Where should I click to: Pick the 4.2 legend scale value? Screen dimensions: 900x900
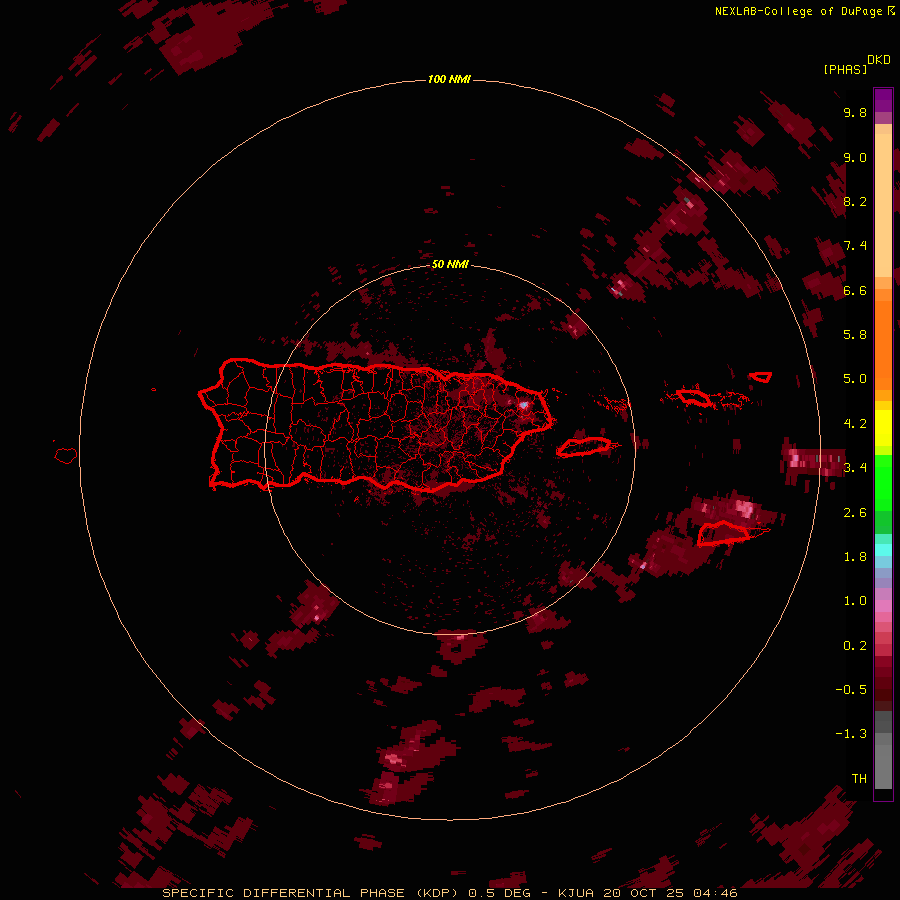(x=855, y=424)
